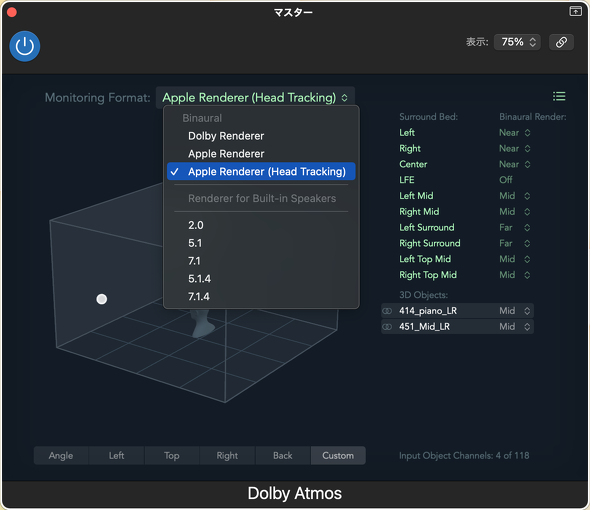Select the white object dot in 3D view

coord(102,299)
